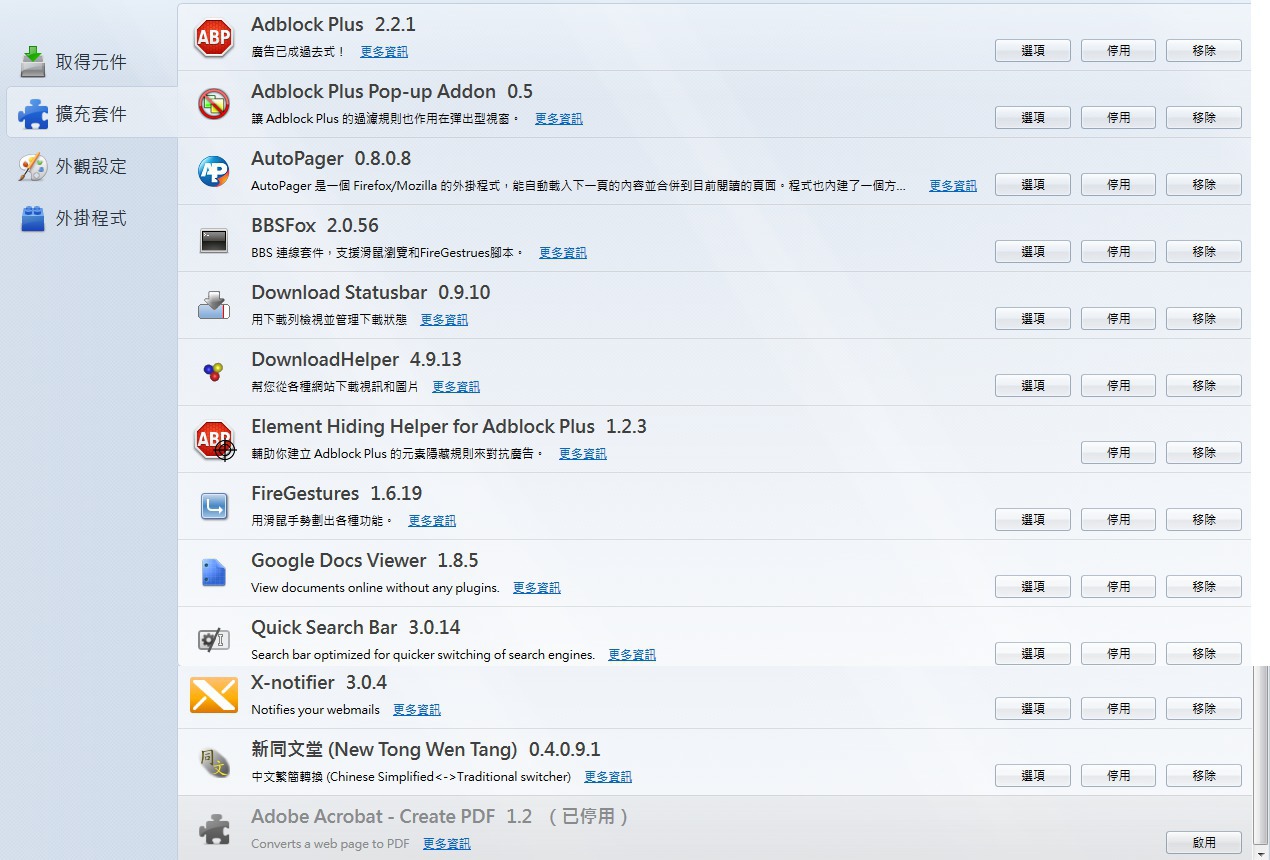Image resolution: width=1270 pixels, height=860 pixels.
Task: Open 選項 for Google Docs Viewer
Action: 1033,587
